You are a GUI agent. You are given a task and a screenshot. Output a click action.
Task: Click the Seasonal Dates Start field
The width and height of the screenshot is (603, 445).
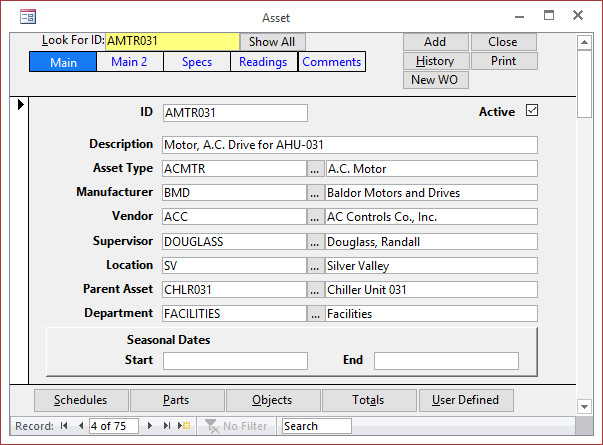(x=235, y=360)
